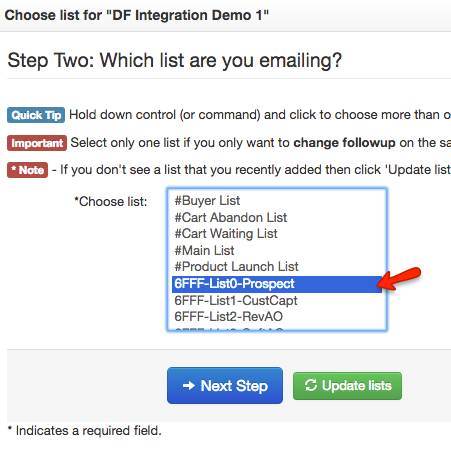Image resolution: width=451 pixels, height=451 pixels.
Task: Select #Cart Abandon List option
Action: click(277, 217)
